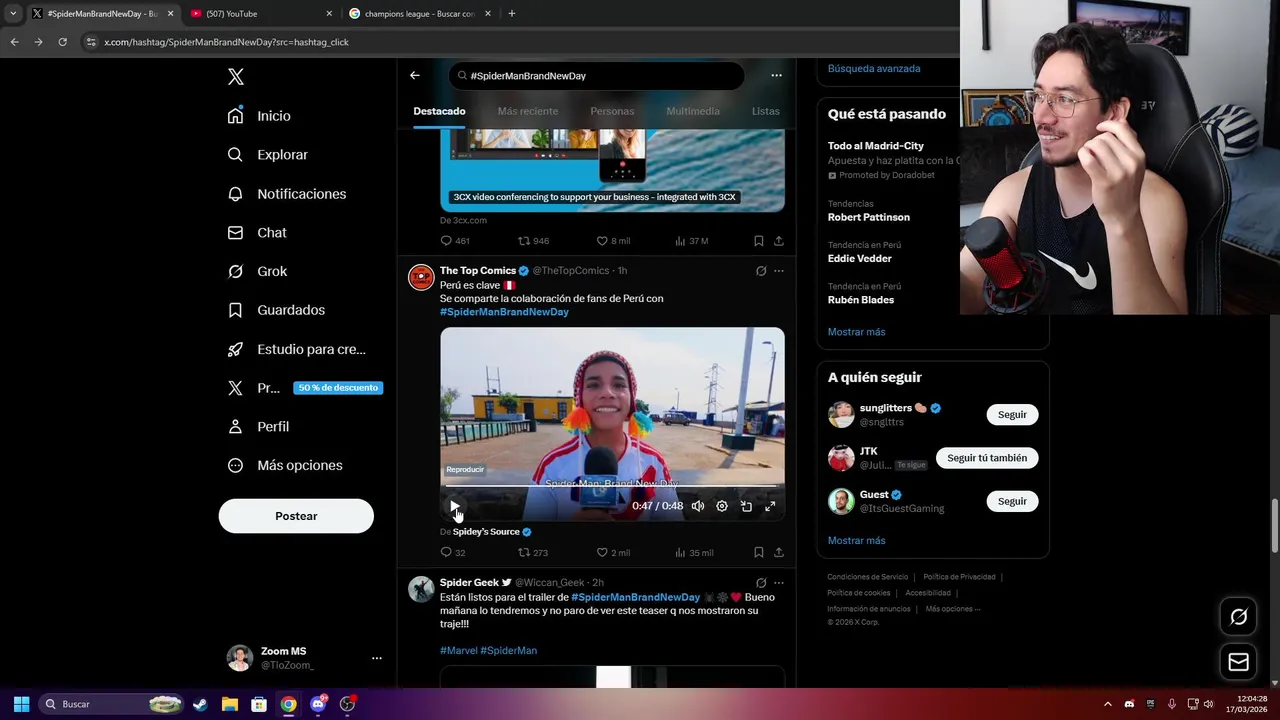1280x720 pixels.
Task: Click the #Marvel hashtag
Action: (458, 651)
